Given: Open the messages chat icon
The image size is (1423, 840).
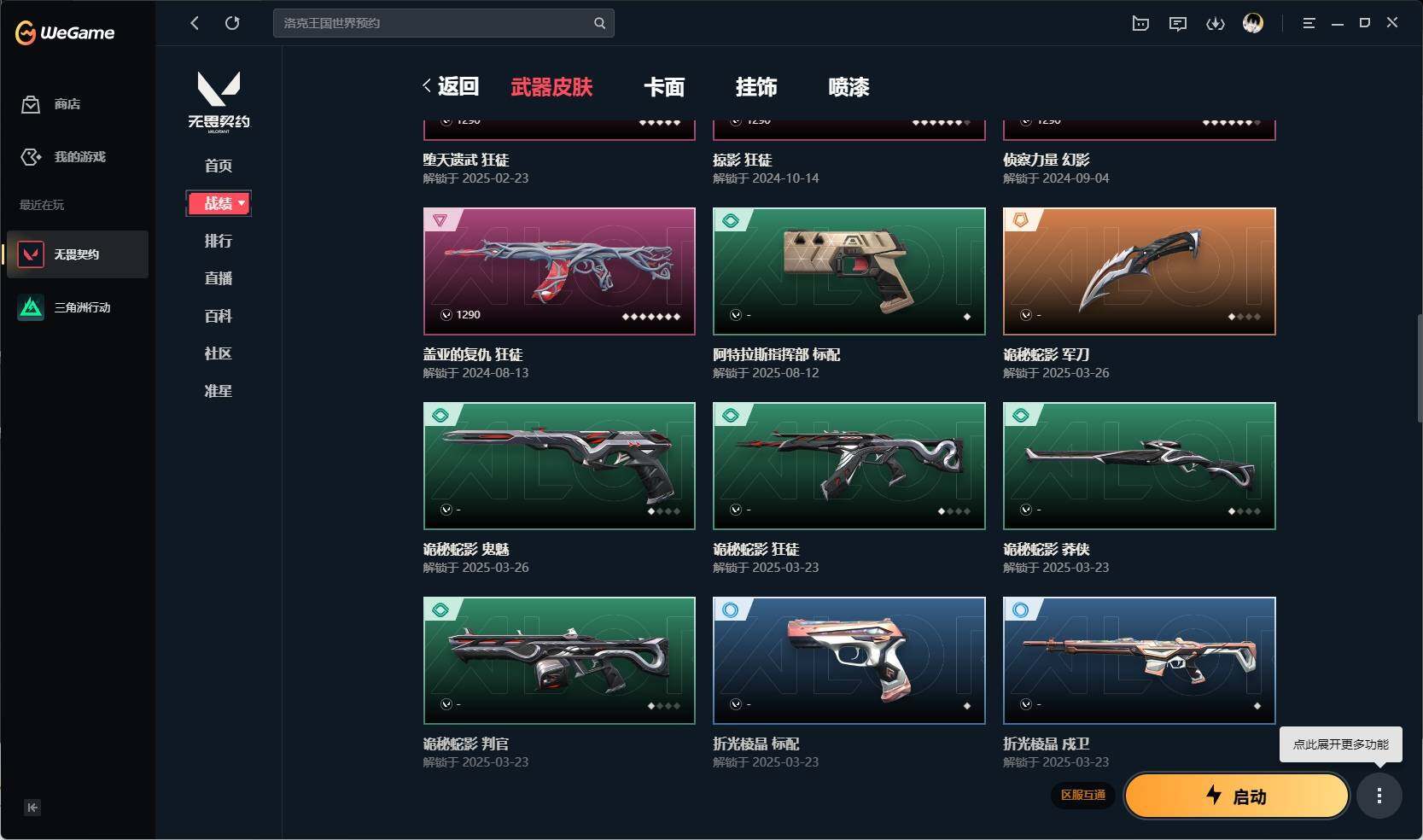Looking at the screenshot, I should [x=1178, y=24].
